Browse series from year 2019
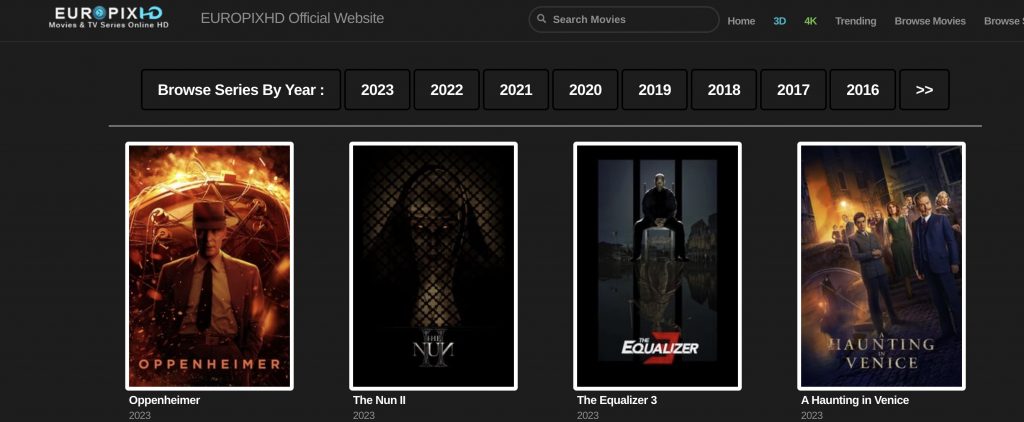The image size is (1024, 422). pyautogui.click(x=654, y=90)
